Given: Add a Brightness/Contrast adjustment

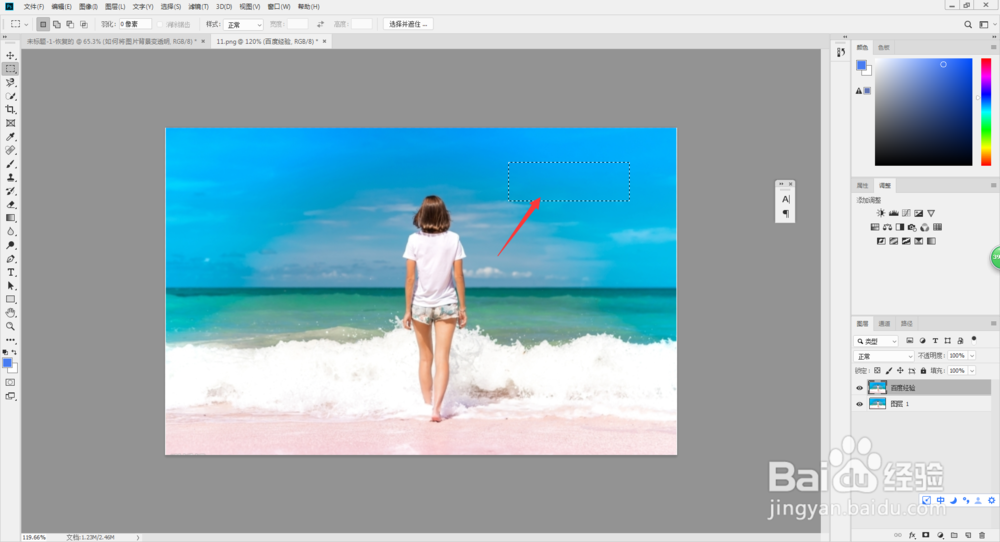Looking at the screenshot, I should 881,213.
